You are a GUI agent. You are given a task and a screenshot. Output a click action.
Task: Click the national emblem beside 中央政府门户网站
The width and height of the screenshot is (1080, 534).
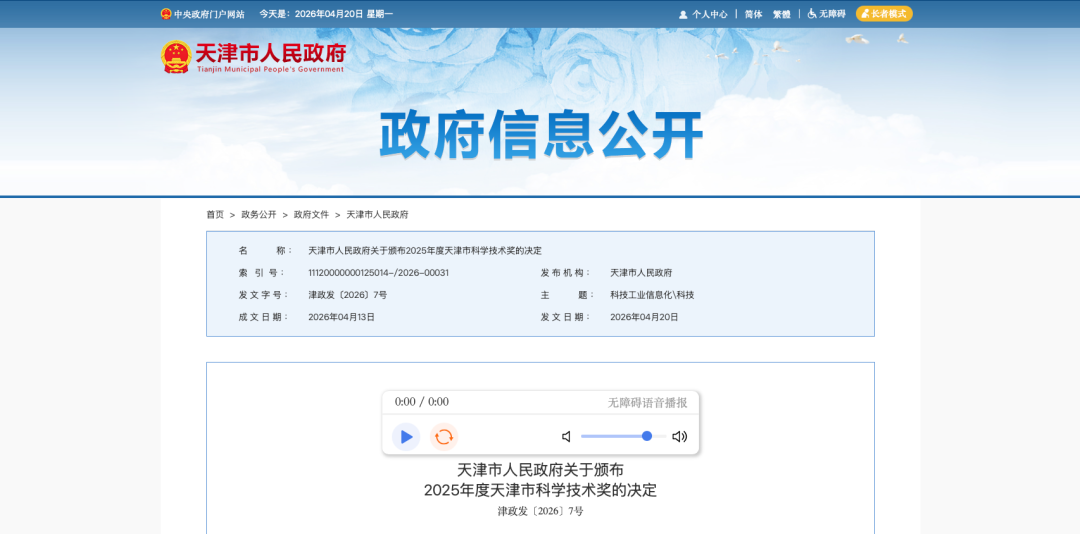coord(166,14)
